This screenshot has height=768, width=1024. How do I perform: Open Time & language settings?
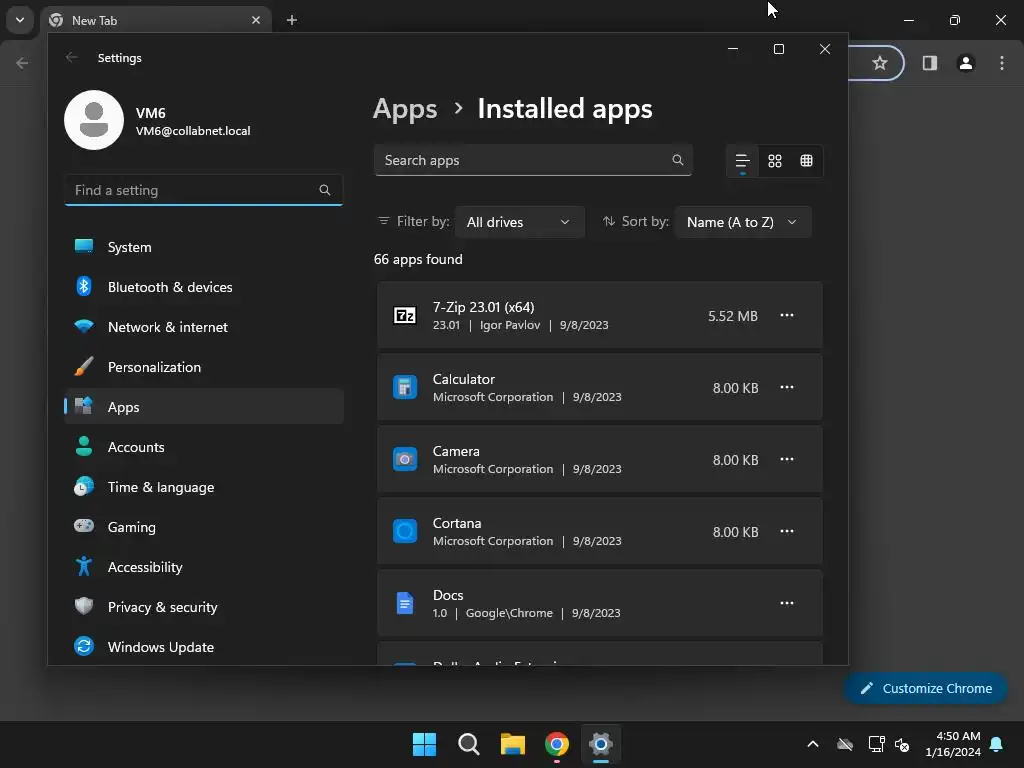point(204,487)
